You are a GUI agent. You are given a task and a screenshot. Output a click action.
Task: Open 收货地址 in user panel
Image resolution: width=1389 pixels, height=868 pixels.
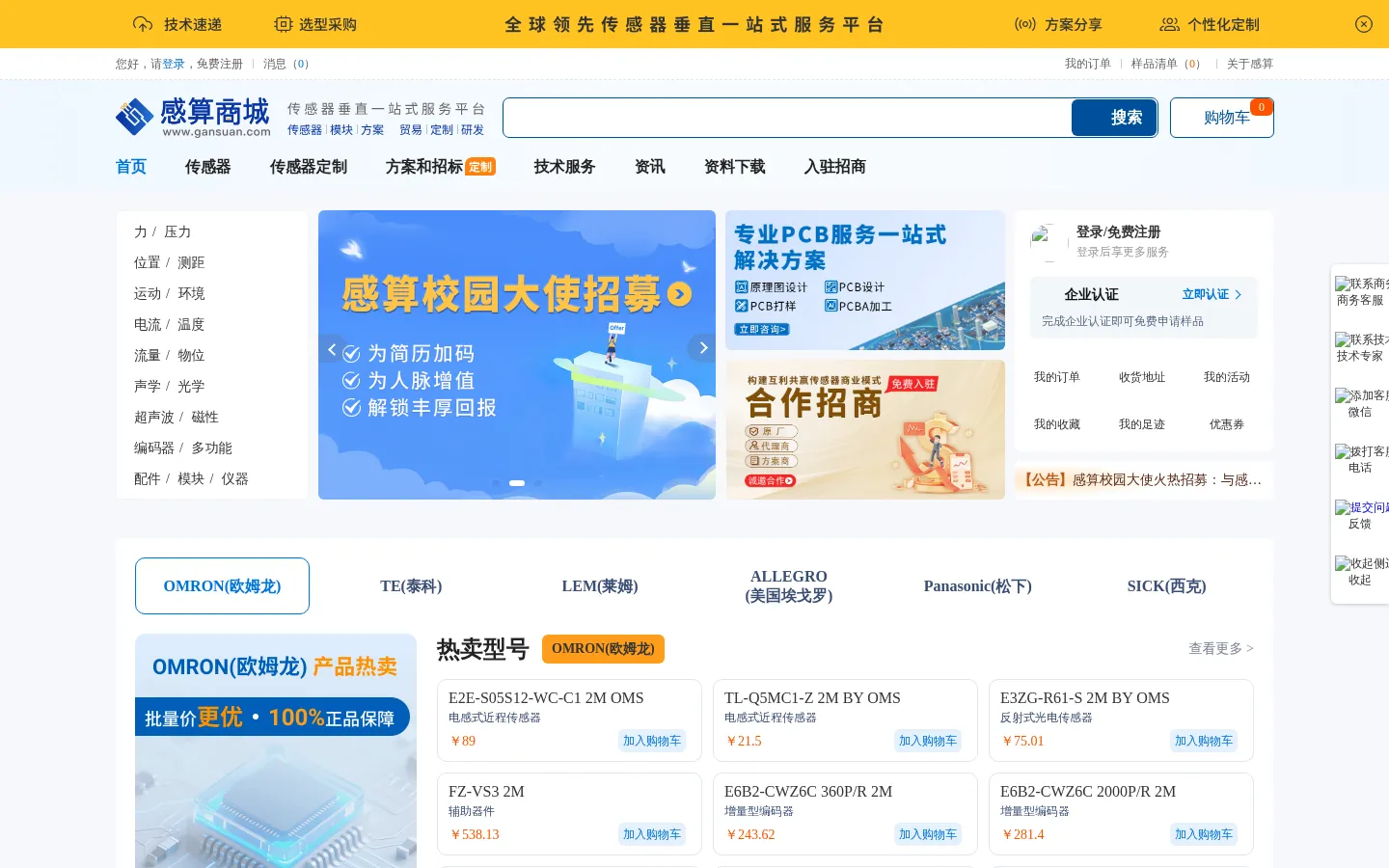(1142, 377)
